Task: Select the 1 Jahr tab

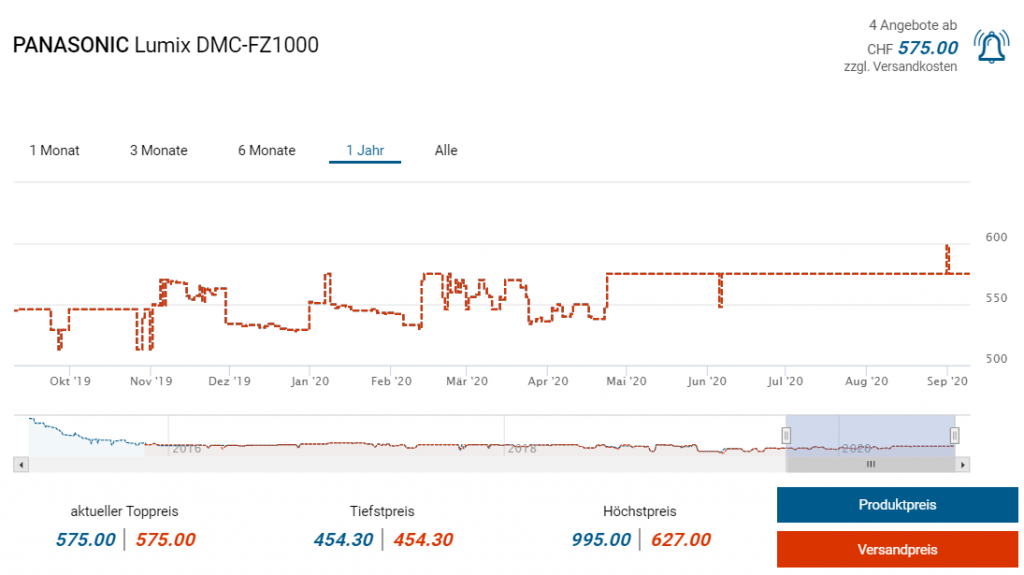Action: [x=365, y=151]
